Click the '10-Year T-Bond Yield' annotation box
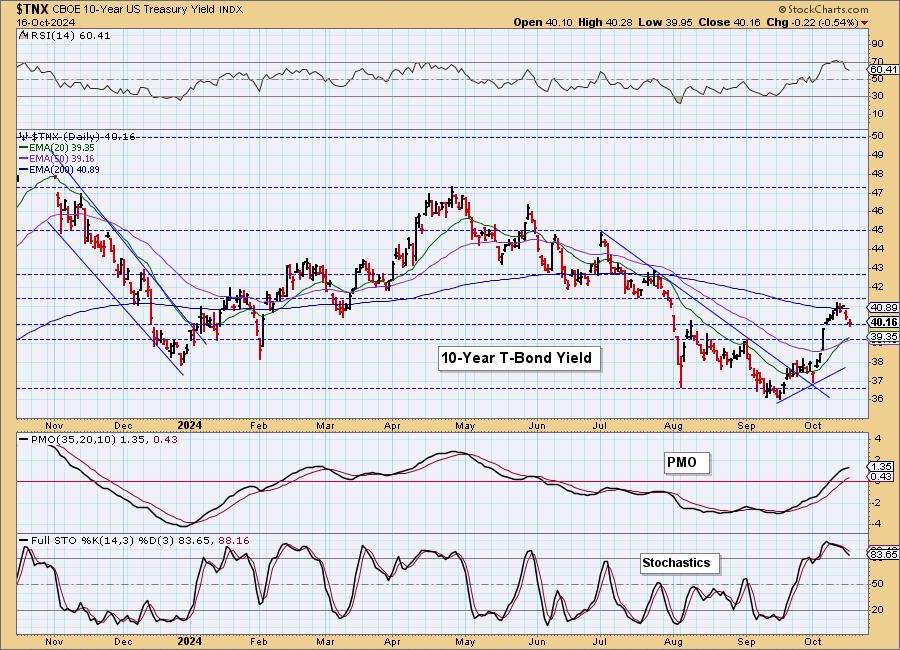This screenshot has width=900, height=650. point(519,358)
